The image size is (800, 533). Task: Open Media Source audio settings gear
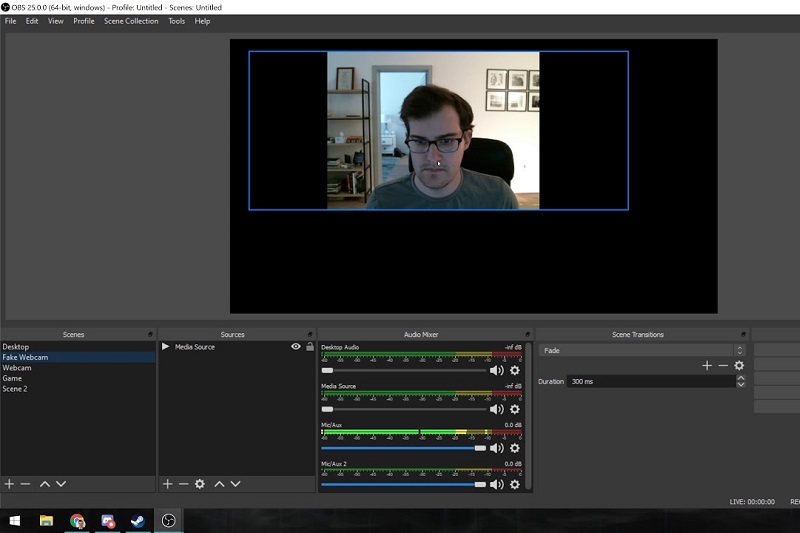tap(515, 409)
